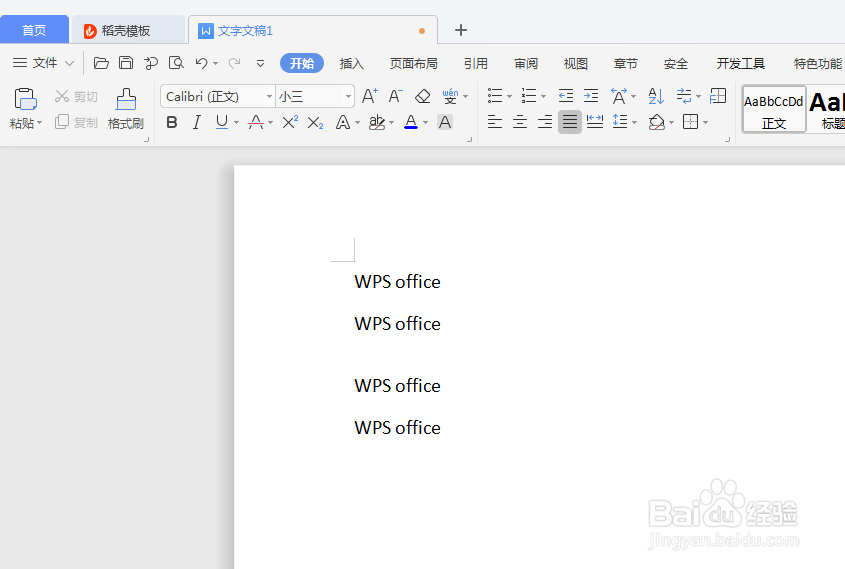
Task: Open the 审阅 ribbon tab
Action: point(526,64)
